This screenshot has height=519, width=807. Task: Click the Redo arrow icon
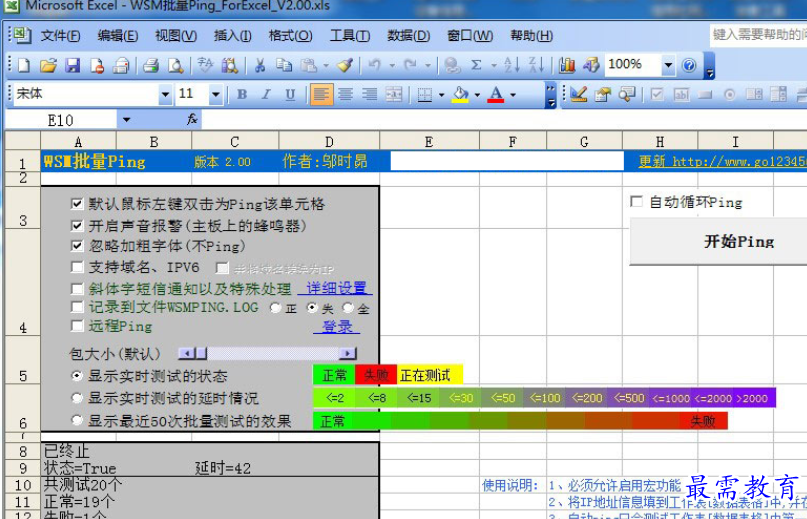[x=410, y=65]
